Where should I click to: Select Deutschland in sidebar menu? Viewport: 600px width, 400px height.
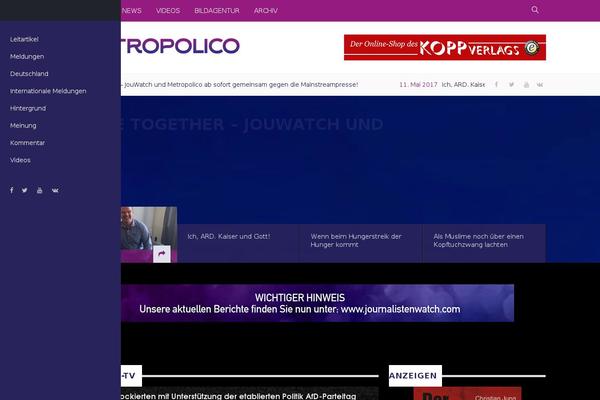[29, 74]
